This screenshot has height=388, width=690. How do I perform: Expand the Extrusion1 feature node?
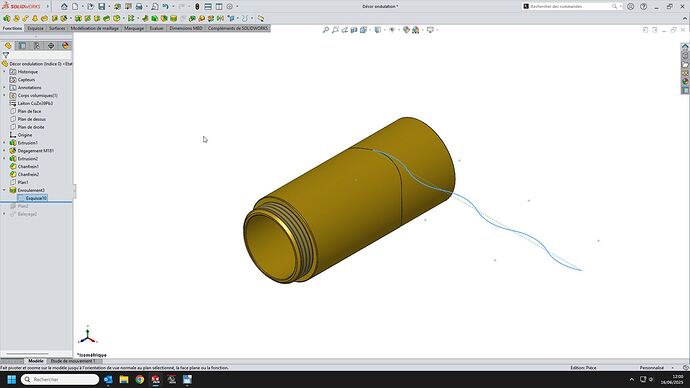[4, 143]
